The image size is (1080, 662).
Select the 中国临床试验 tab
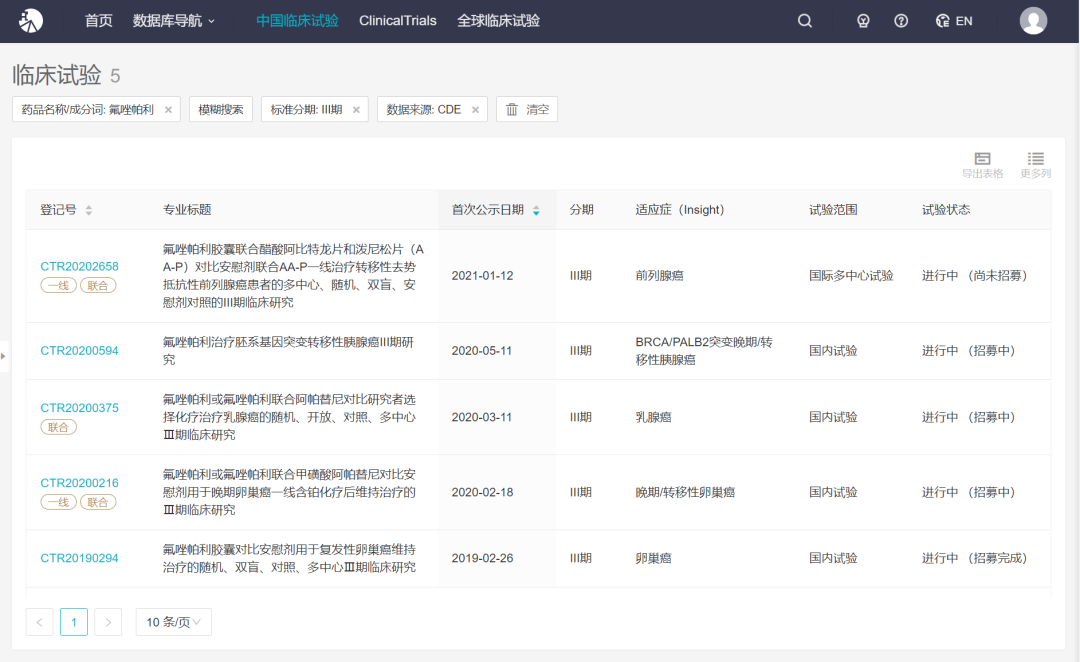click(x=297, y=21)
